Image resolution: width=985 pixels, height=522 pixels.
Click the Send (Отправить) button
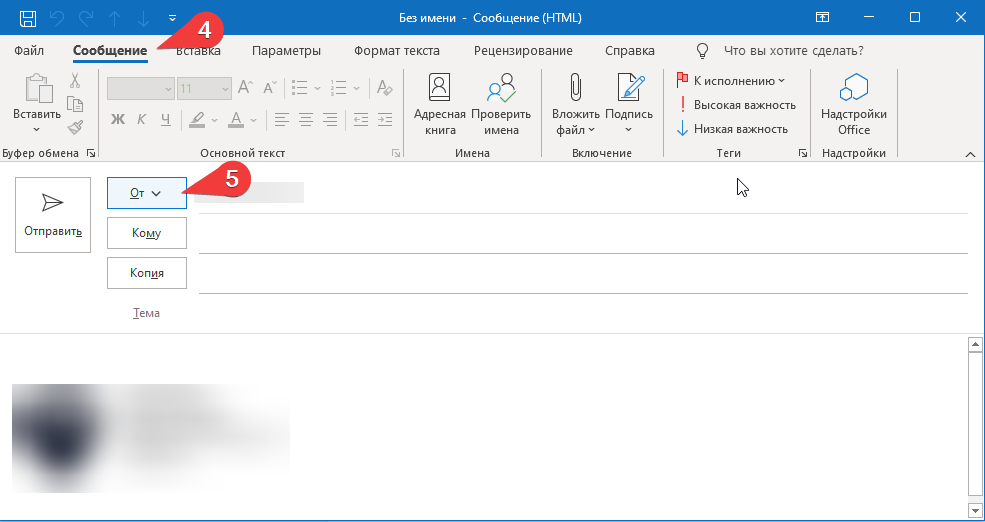(x=53, y=215)
